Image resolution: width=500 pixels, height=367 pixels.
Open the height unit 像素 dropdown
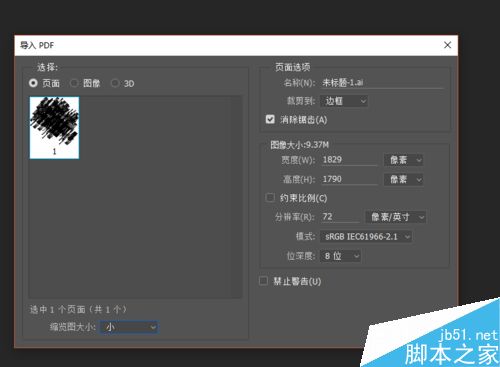click(404, 180)
